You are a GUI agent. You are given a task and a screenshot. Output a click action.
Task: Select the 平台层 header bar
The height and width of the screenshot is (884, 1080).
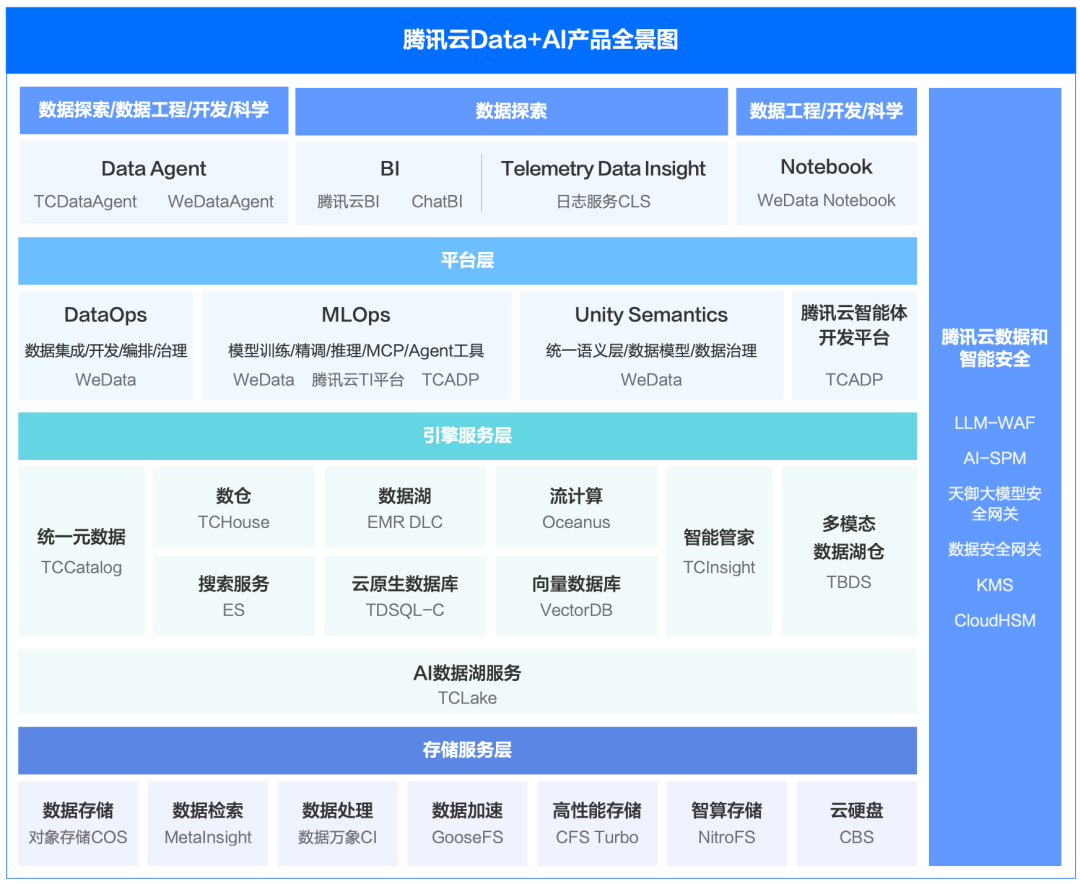pyautogui.click(x=467, y=260)
